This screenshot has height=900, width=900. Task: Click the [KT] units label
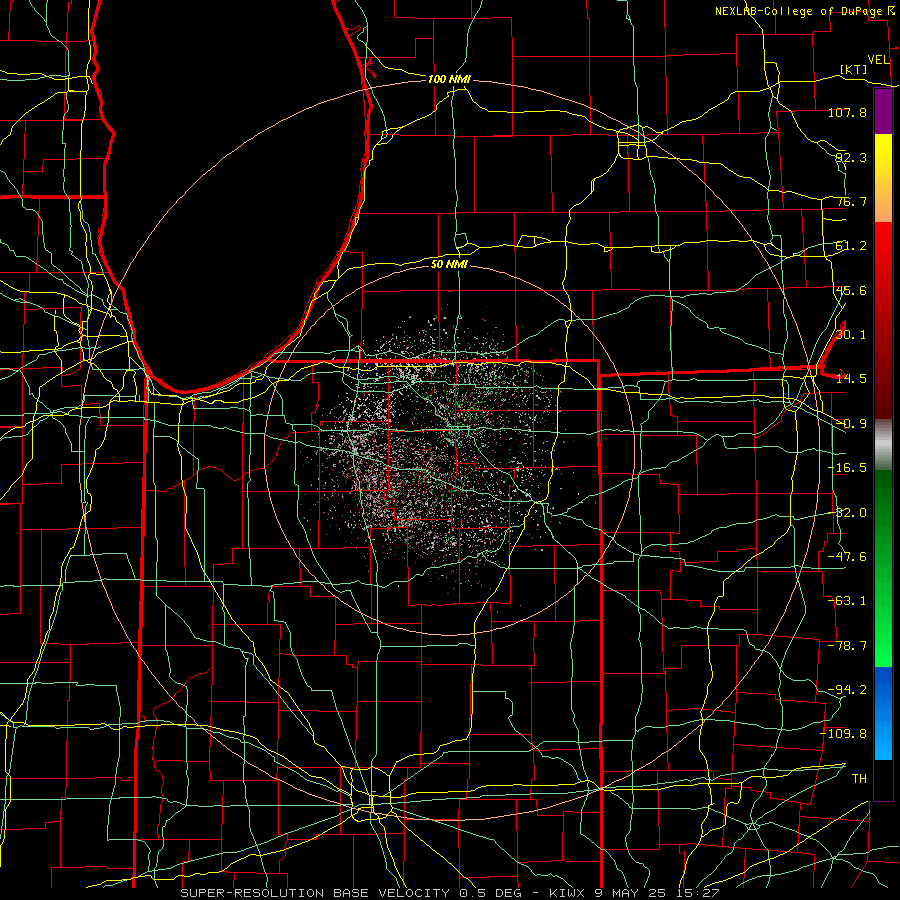click(x=854, y=69)
